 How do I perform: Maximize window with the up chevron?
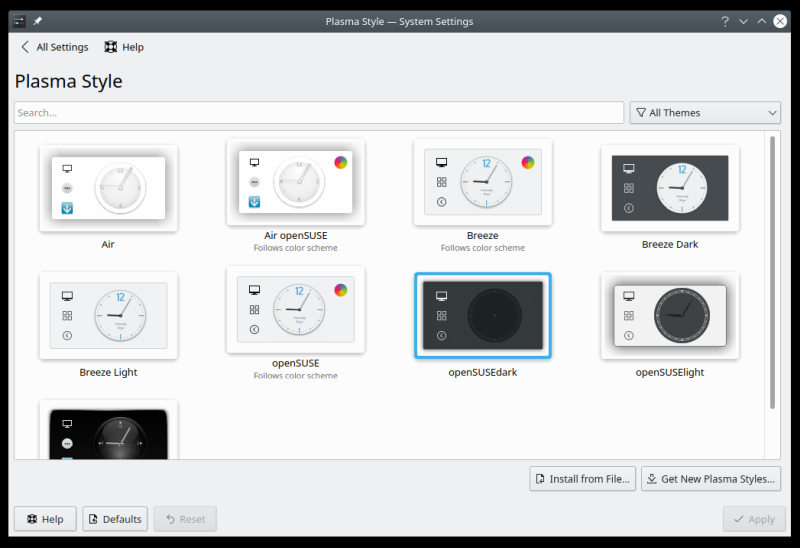(x=762, y=21)
